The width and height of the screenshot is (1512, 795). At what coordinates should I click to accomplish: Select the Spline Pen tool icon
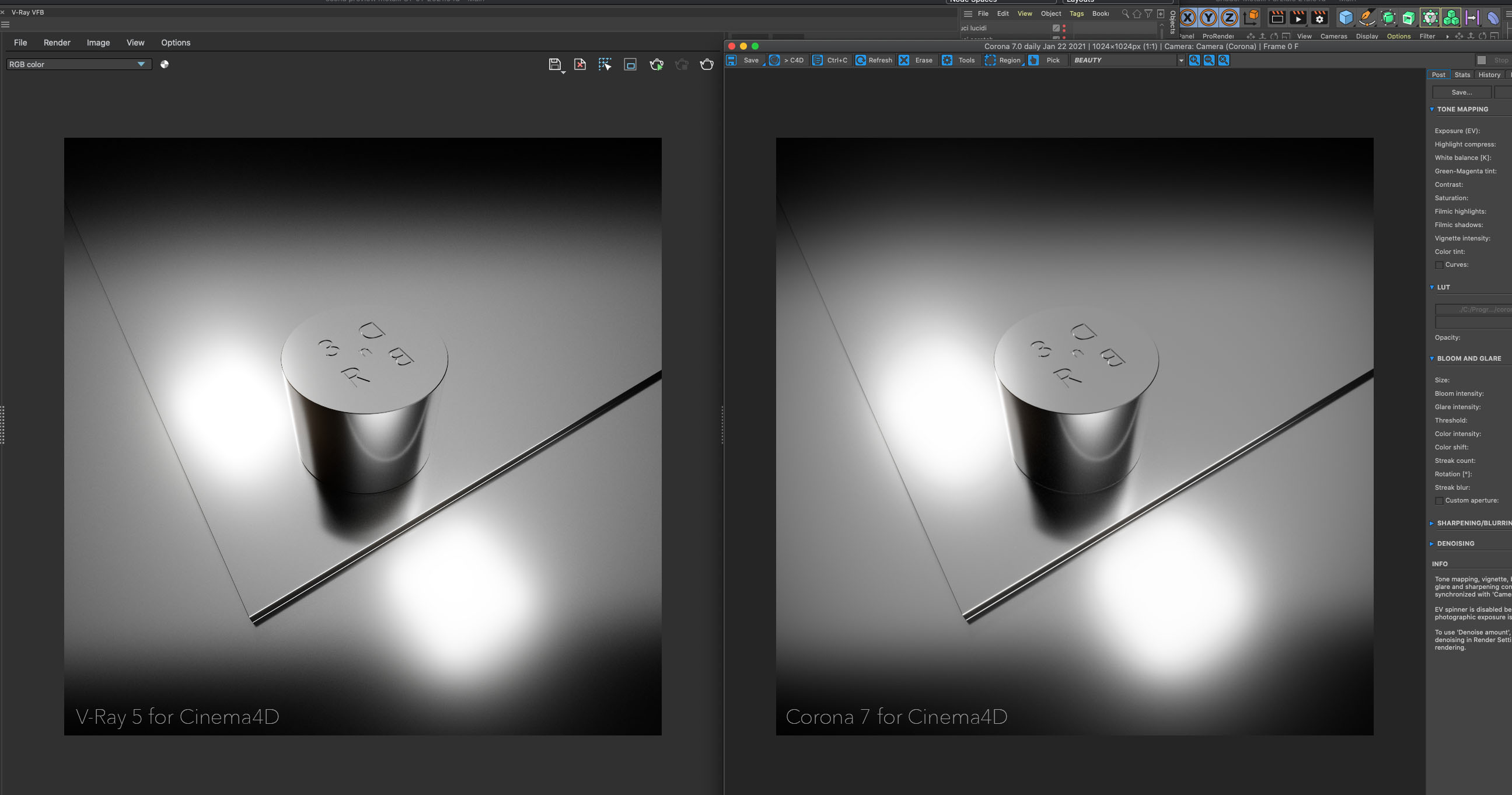click(x=1367, y=18)
